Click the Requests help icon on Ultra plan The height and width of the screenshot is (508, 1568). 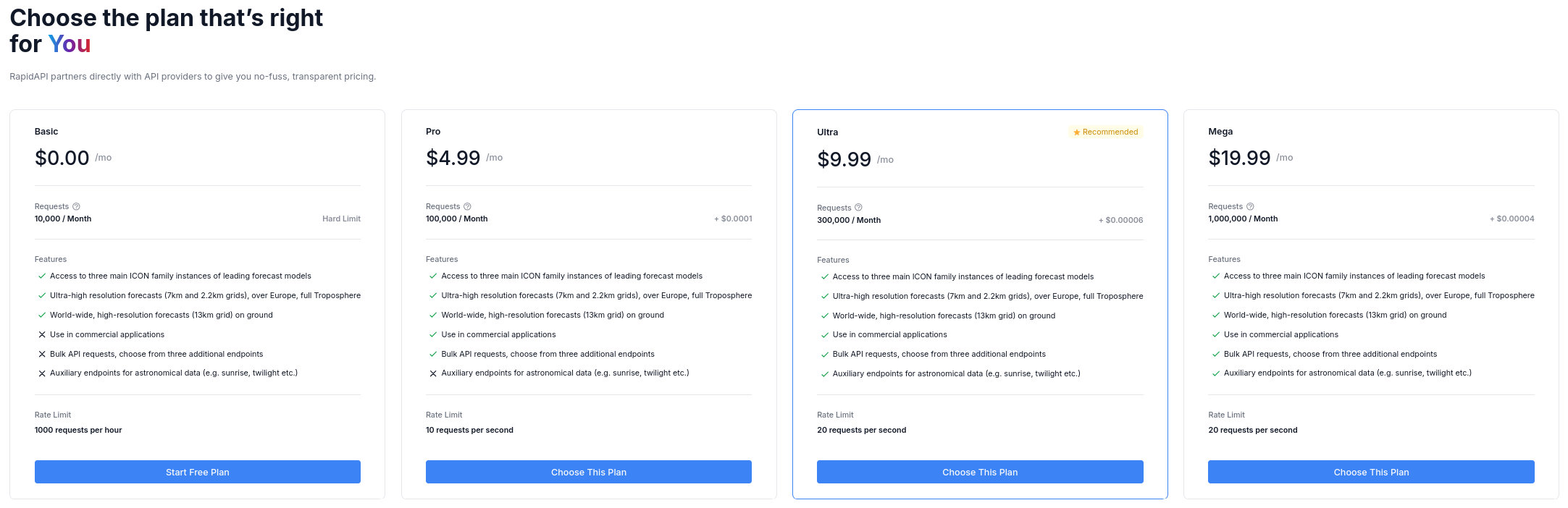pyautogui.click(x=859, y=207)
